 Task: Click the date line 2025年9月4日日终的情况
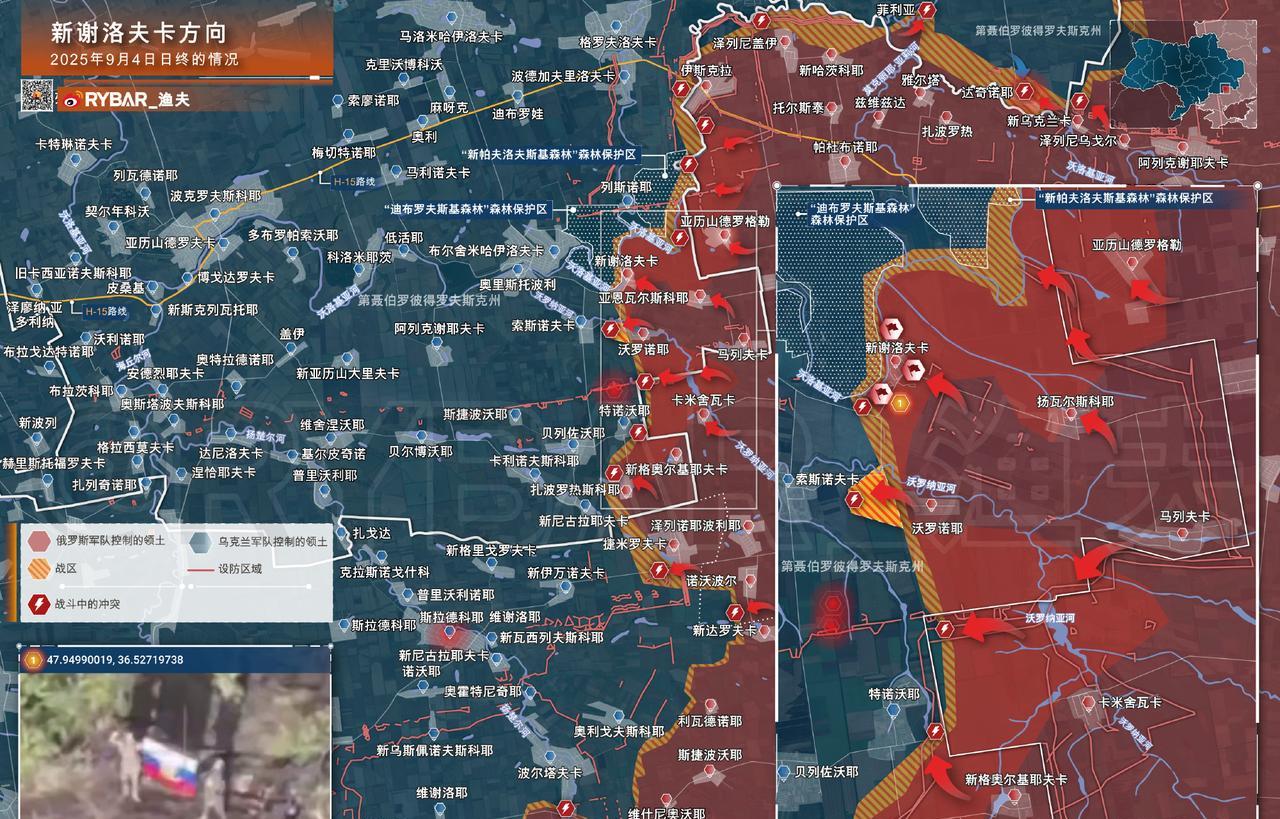click(x=144, y=60)
